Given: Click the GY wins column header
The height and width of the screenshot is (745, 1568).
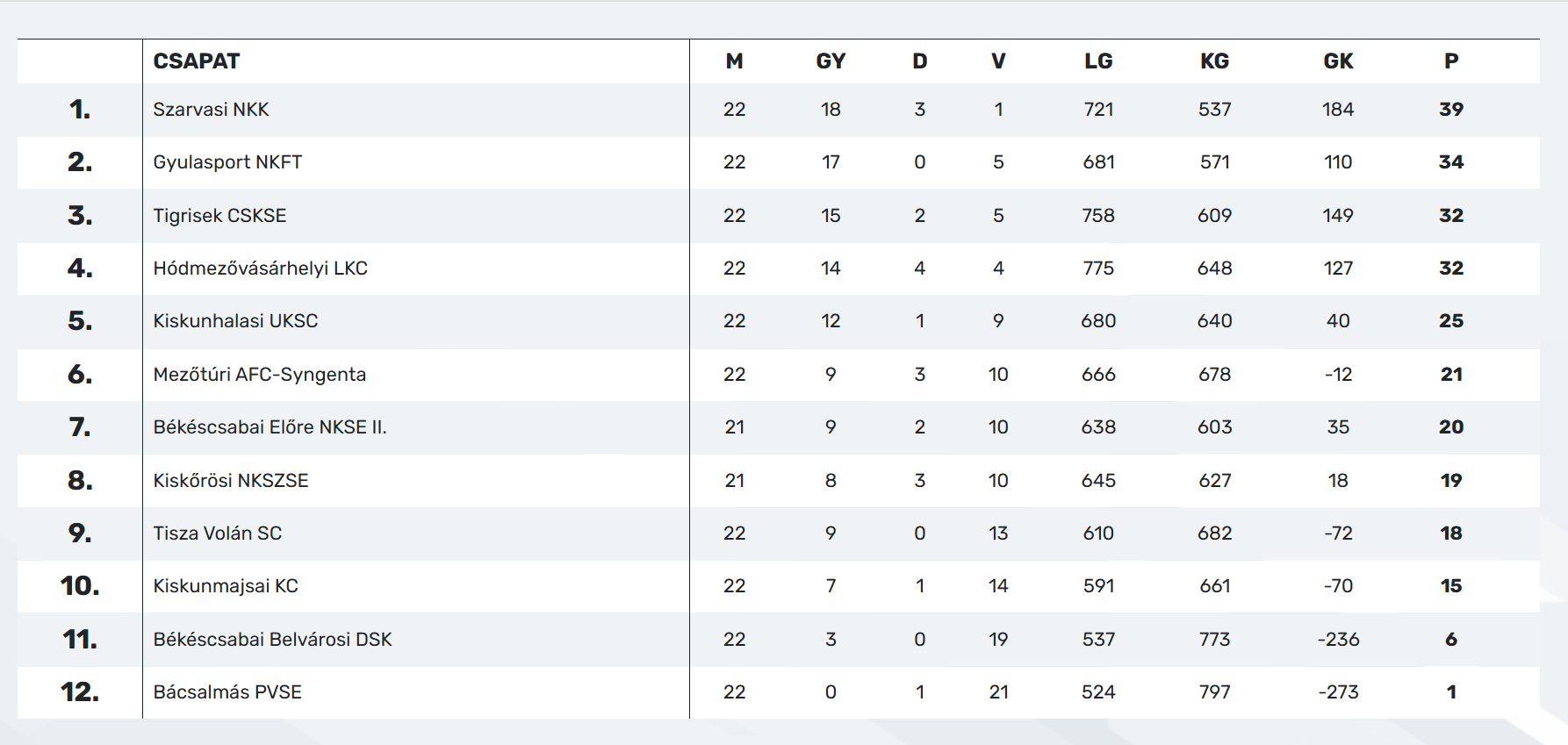Looking at the screenshot, I should tap(831, 61).
